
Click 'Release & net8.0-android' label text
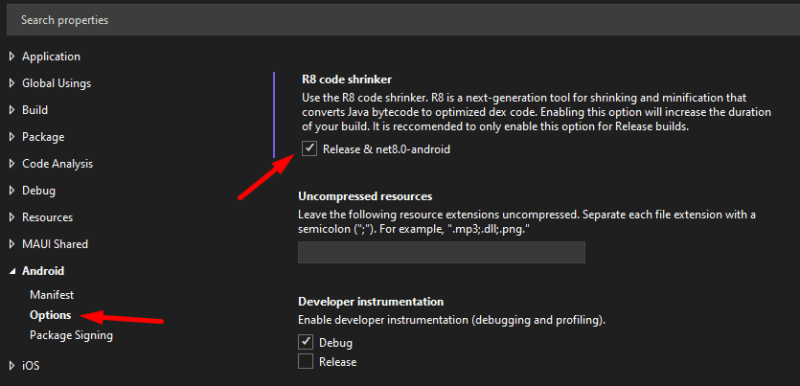pos(387,149)
